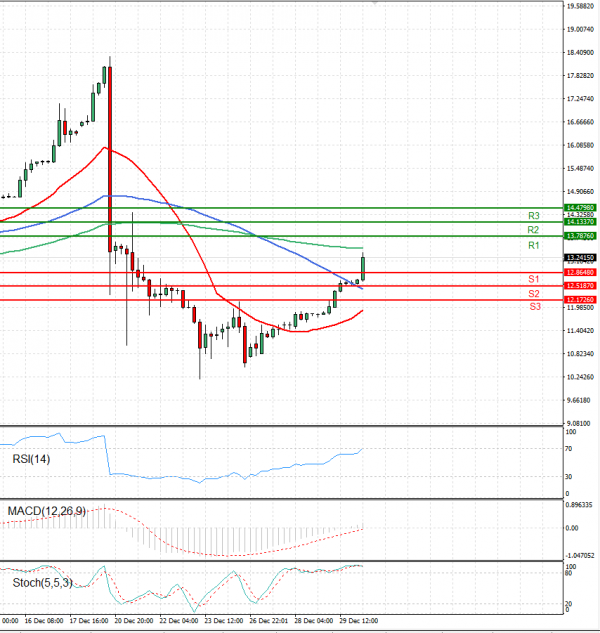Select the R3 resistance label
600x633 pixels.
point(535,215)
